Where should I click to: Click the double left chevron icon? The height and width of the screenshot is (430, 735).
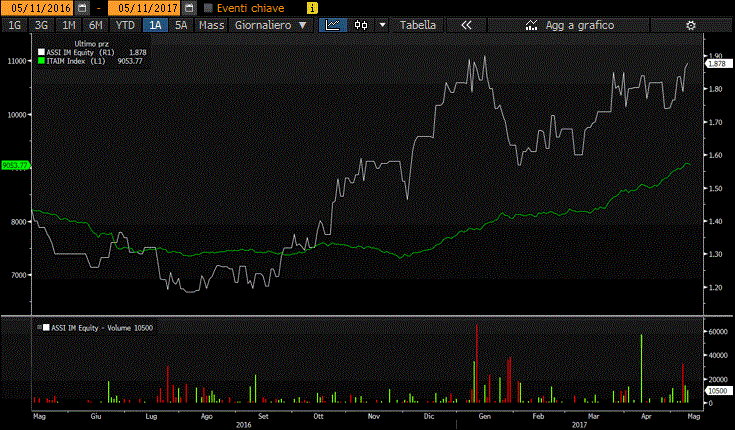(465, 24)
